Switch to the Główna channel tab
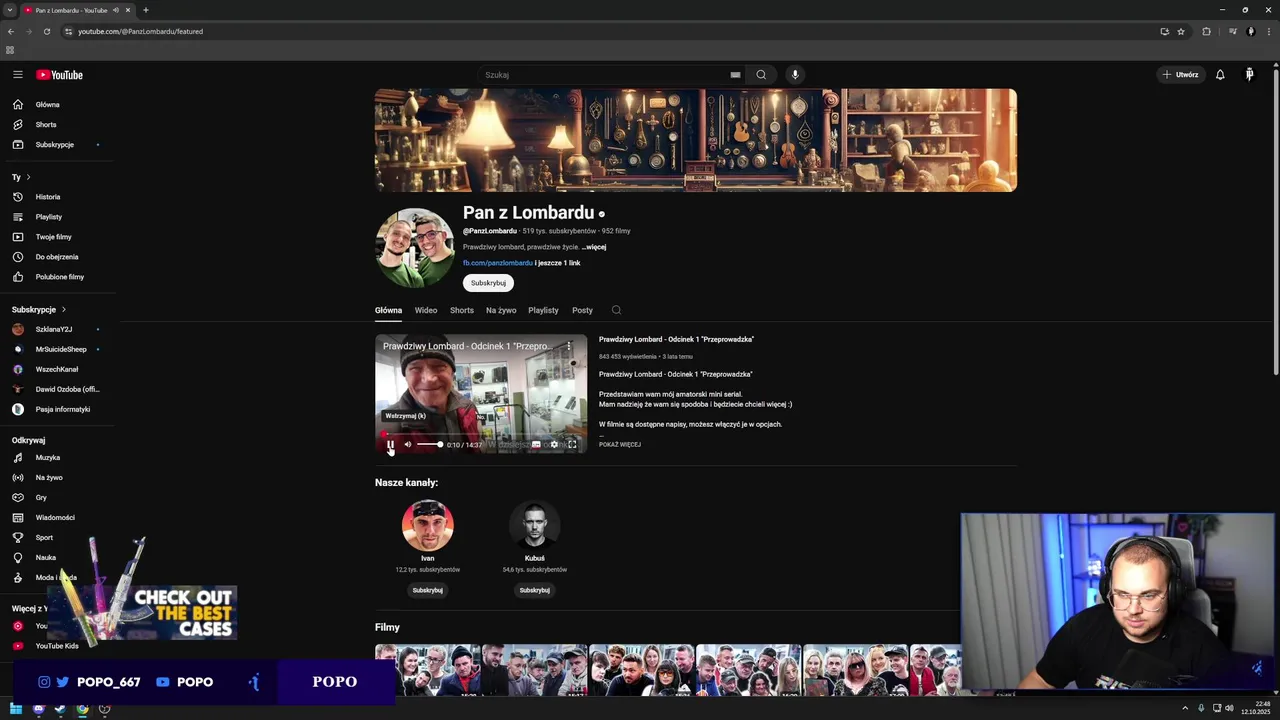1280x720 pixels. point(388,310)
